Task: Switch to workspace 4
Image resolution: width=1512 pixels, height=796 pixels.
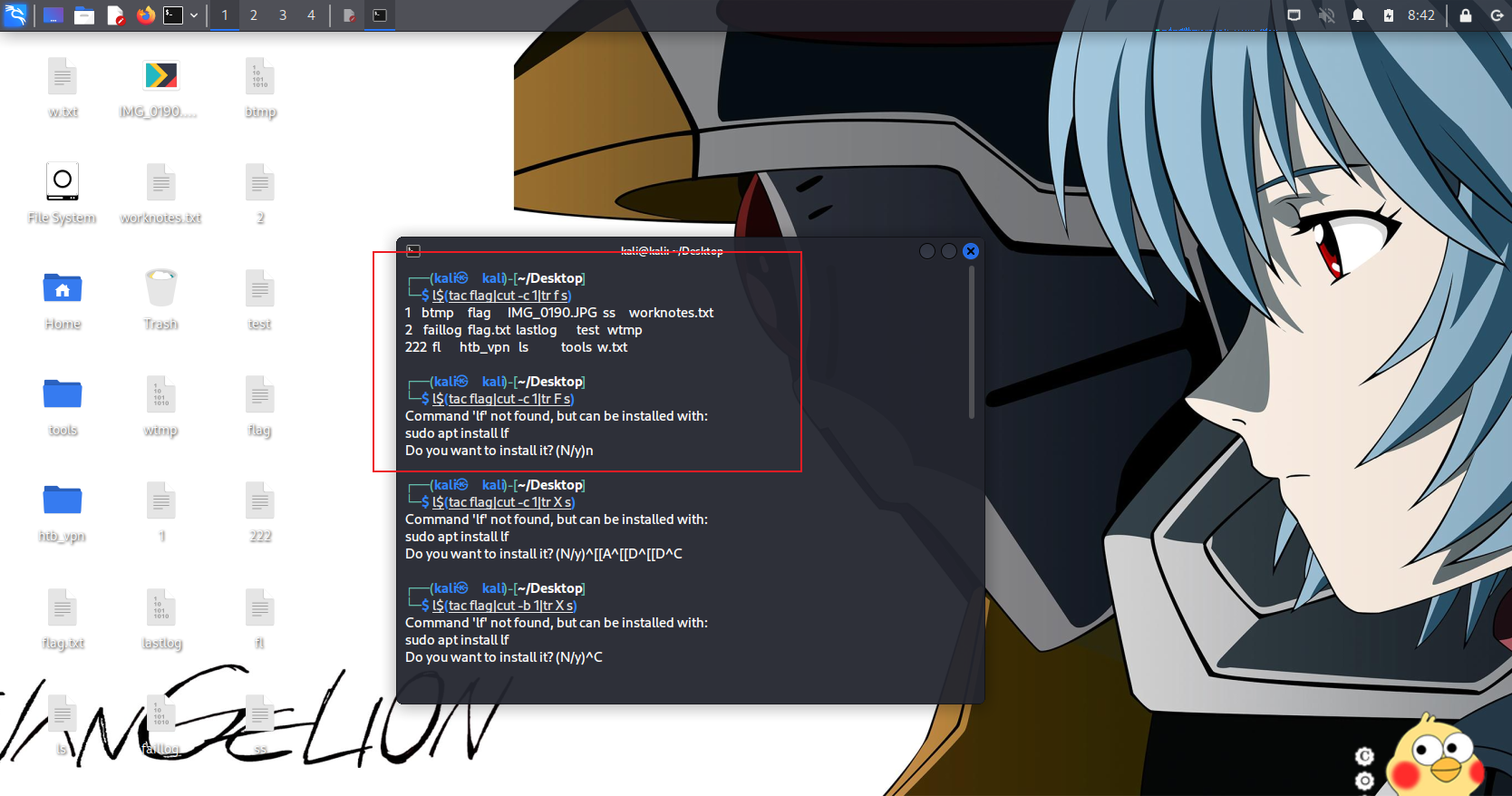Action: [x=311, y=15]
